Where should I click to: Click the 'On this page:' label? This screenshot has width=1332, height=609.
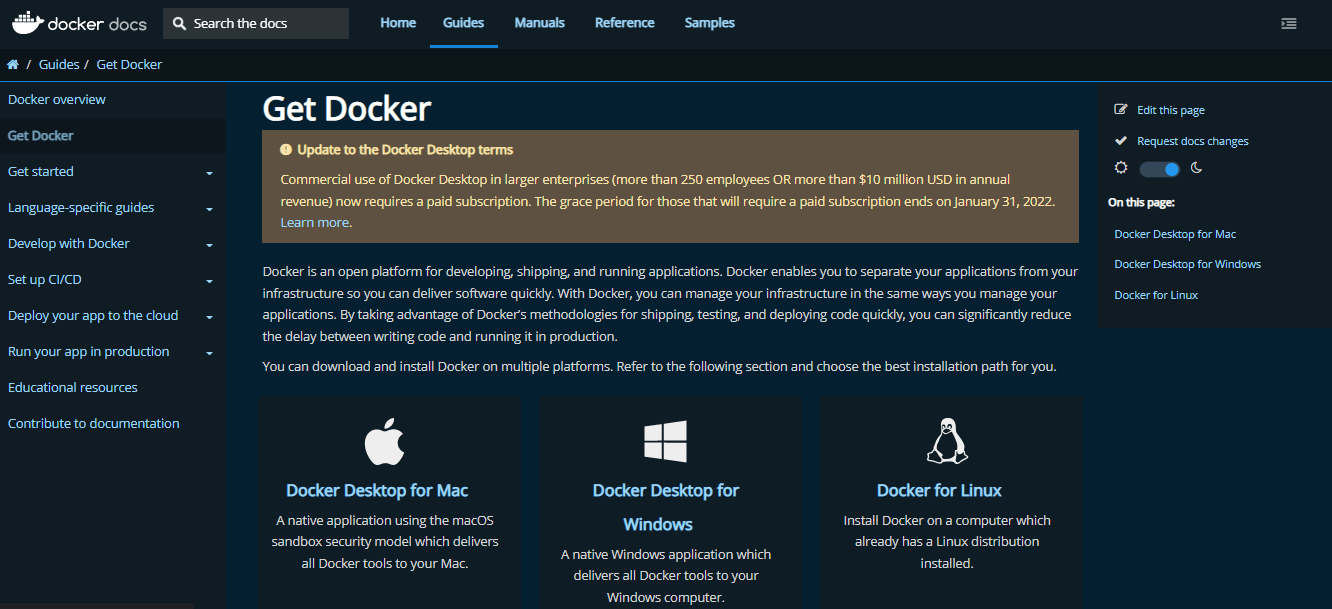pos(1141,202)
